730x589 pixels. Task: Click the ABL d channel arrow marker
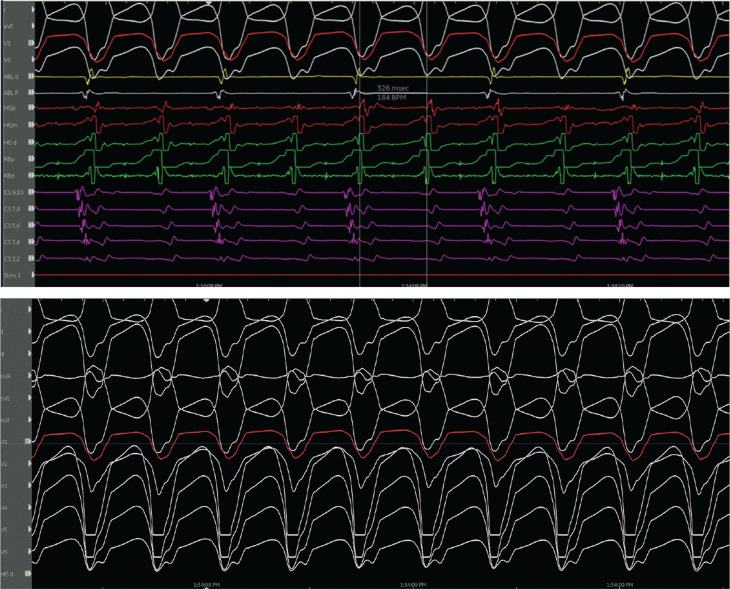(x=32, y=76)
